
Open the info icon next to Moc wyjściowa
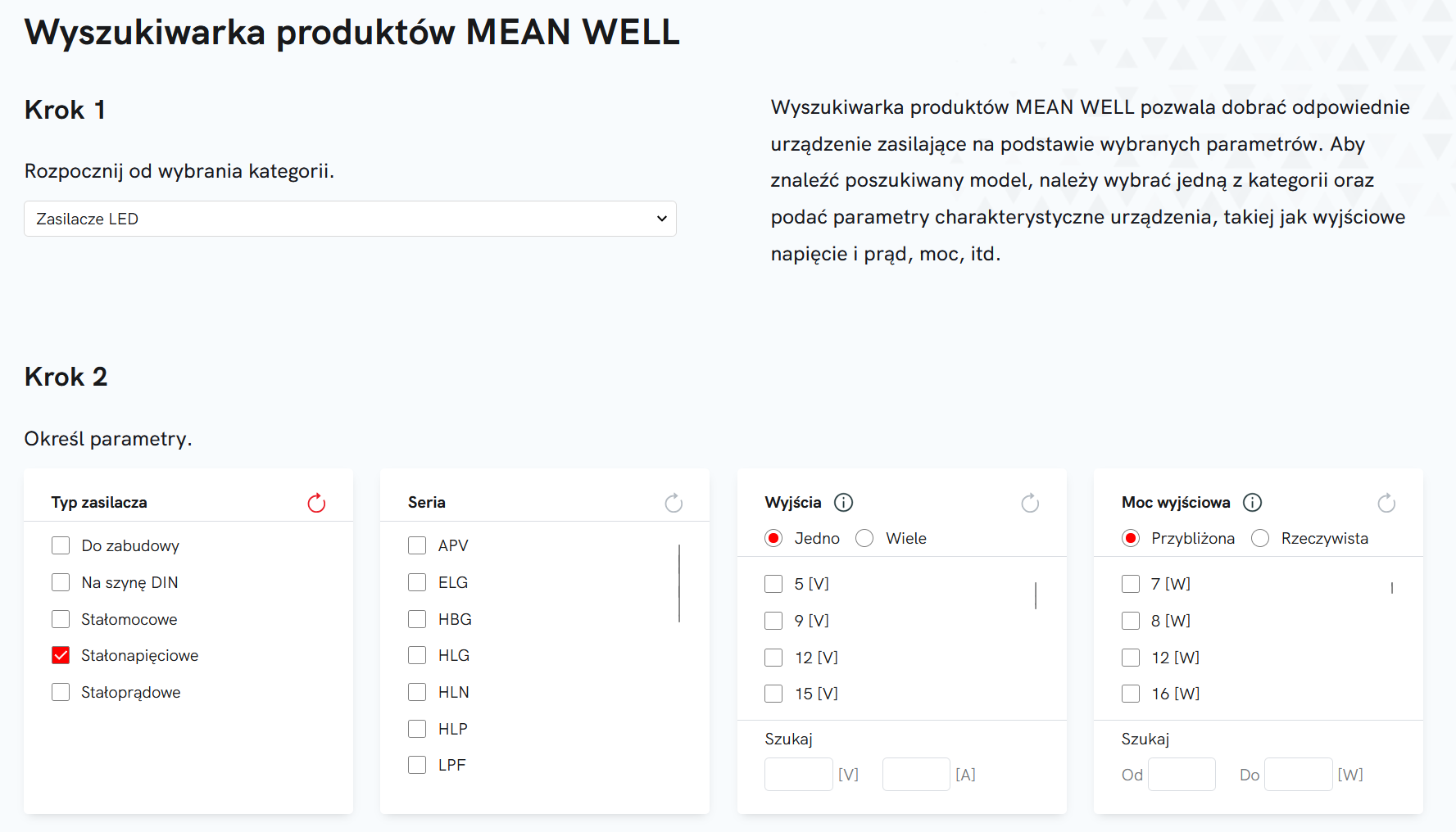coord(1252,502)
